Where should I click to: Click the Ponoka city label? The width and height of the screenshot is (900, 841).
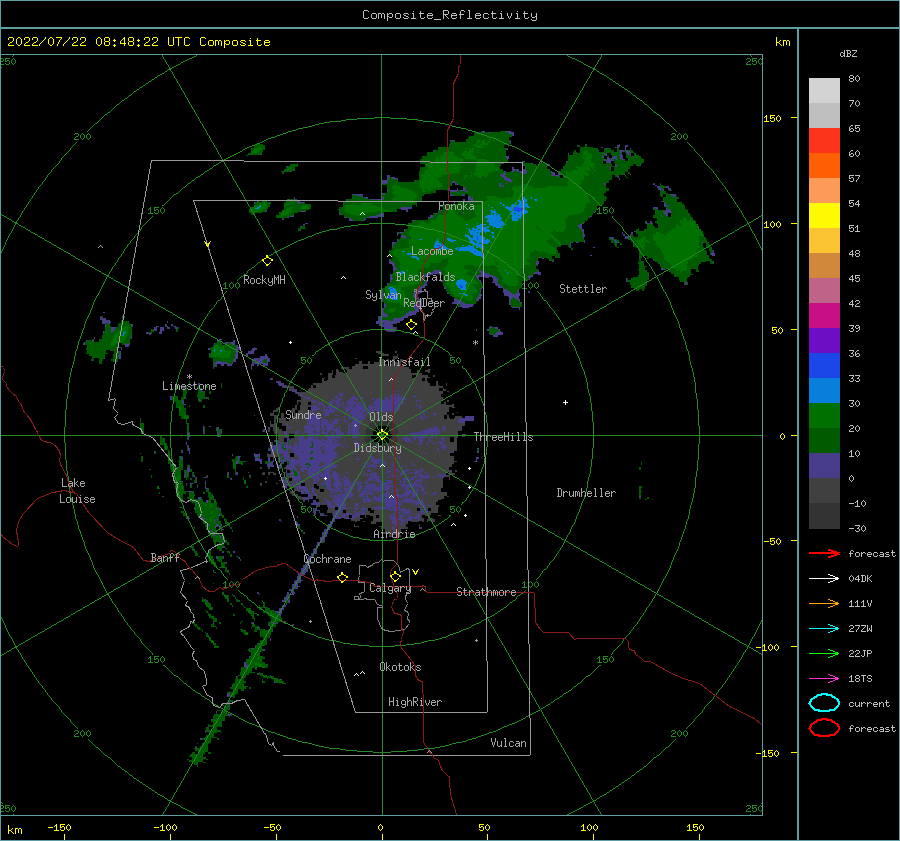[x=456, y=206]
